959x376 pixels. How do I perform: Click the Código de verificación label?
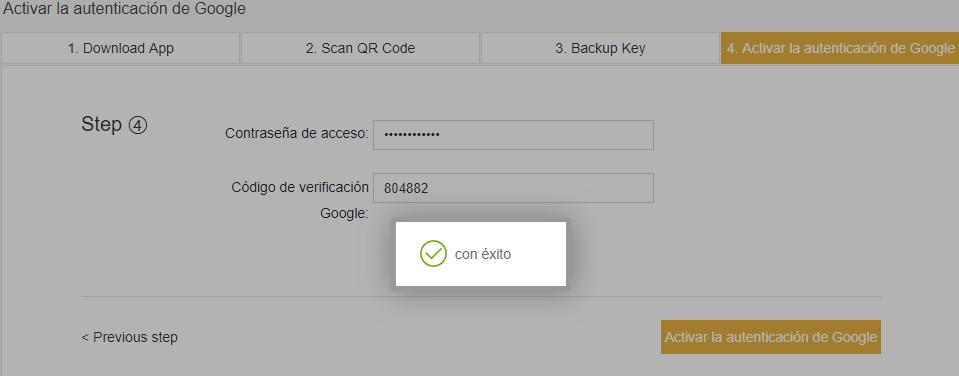click(300, 187)
